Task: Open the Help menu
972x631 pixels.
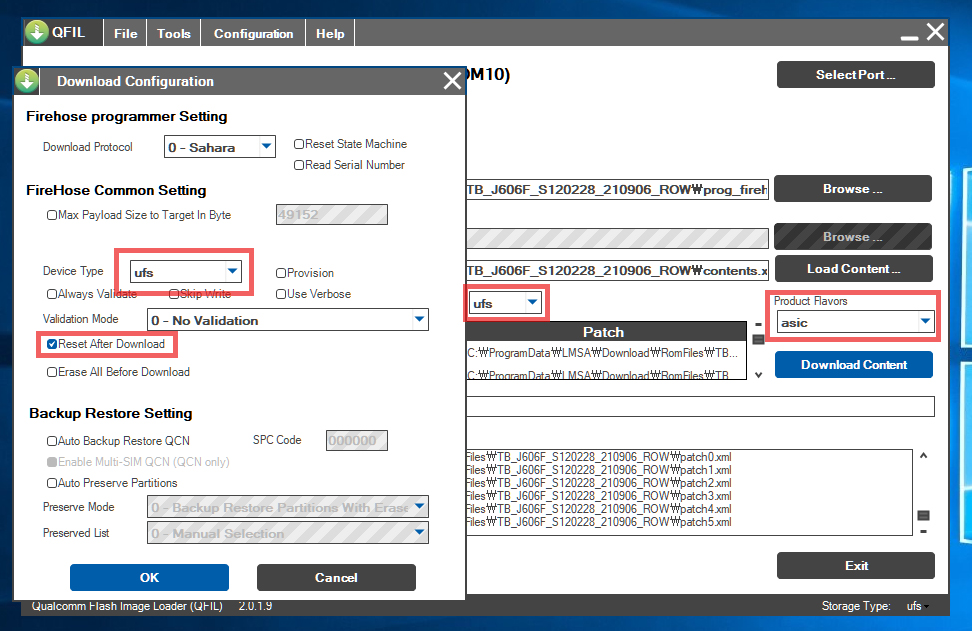Action: pyautogui.click(x=330, y=33)
